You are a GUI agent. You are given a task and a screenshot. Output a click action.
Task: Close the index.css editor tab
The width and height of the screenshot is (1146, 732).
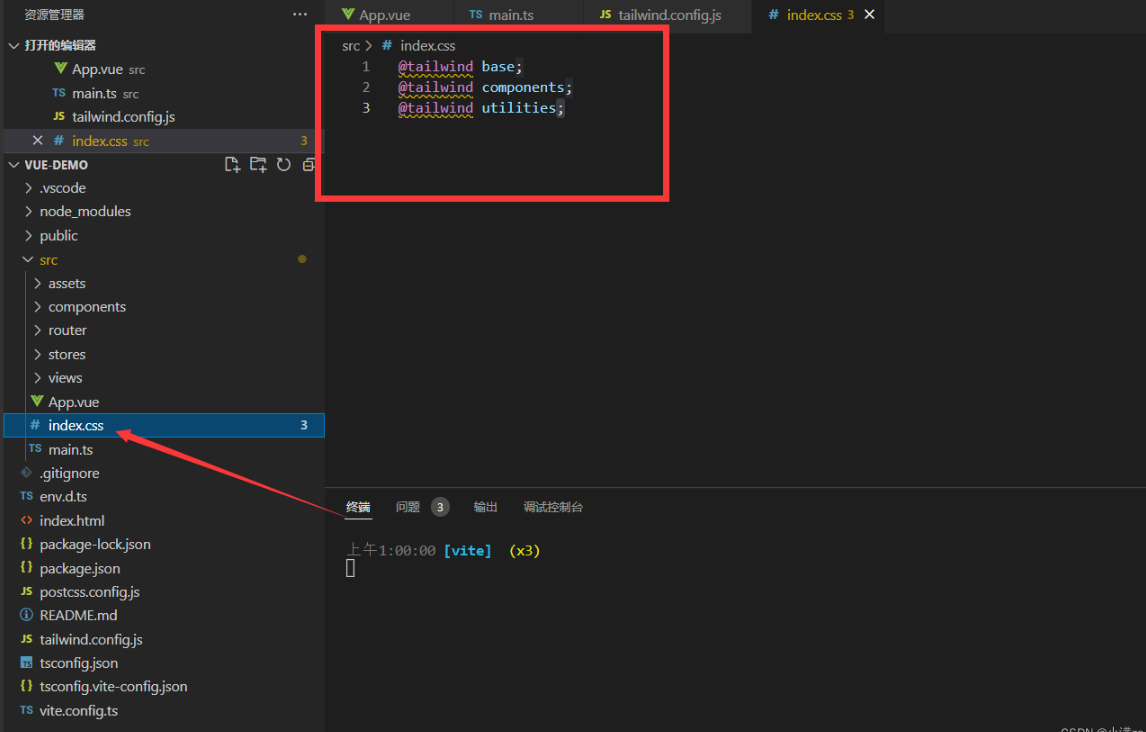point(869,15)
